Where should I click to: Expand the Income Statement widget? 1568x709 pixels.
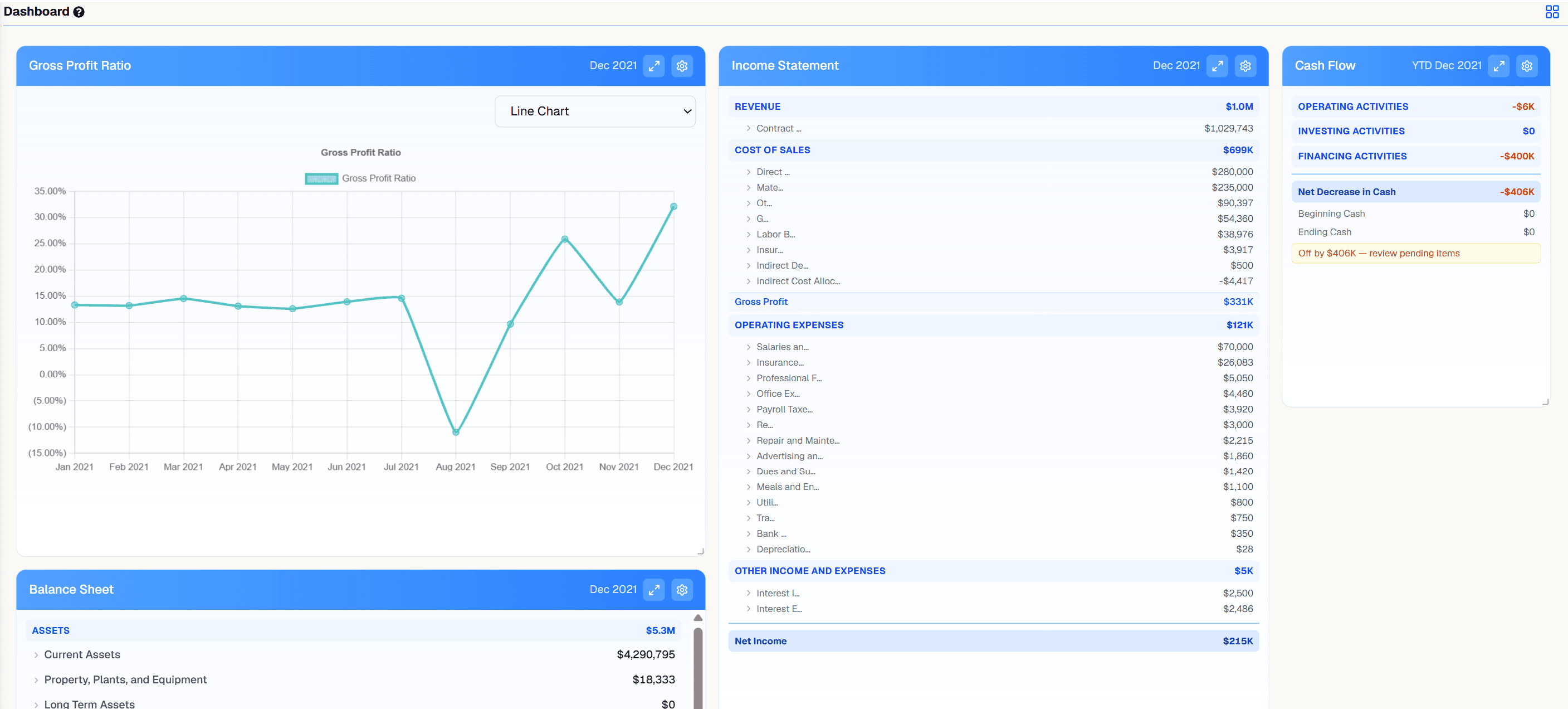pyautogui.click(x=1217, y=66)
